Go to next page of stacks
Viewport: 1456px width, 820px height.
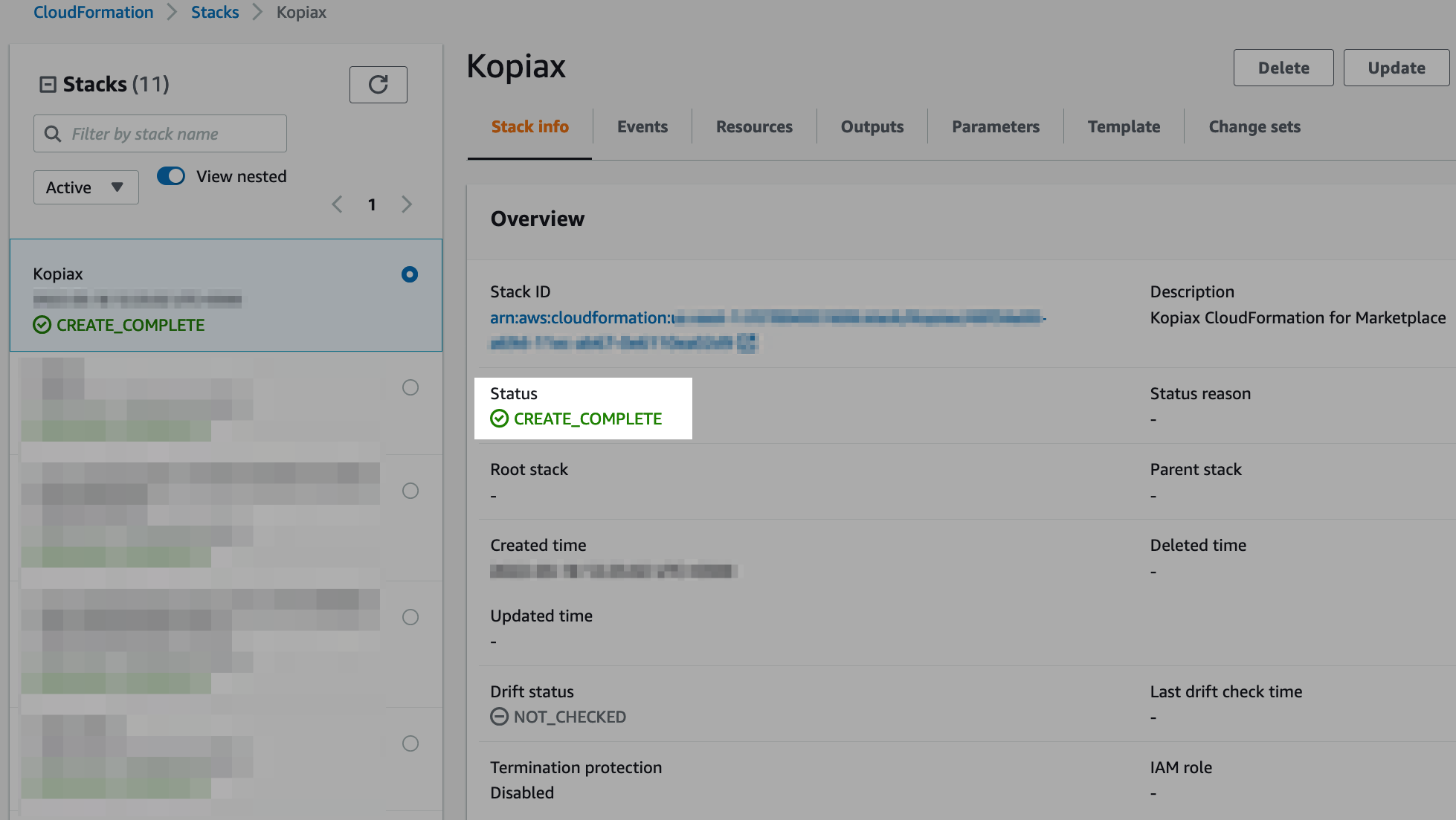(x=407, y=204)
